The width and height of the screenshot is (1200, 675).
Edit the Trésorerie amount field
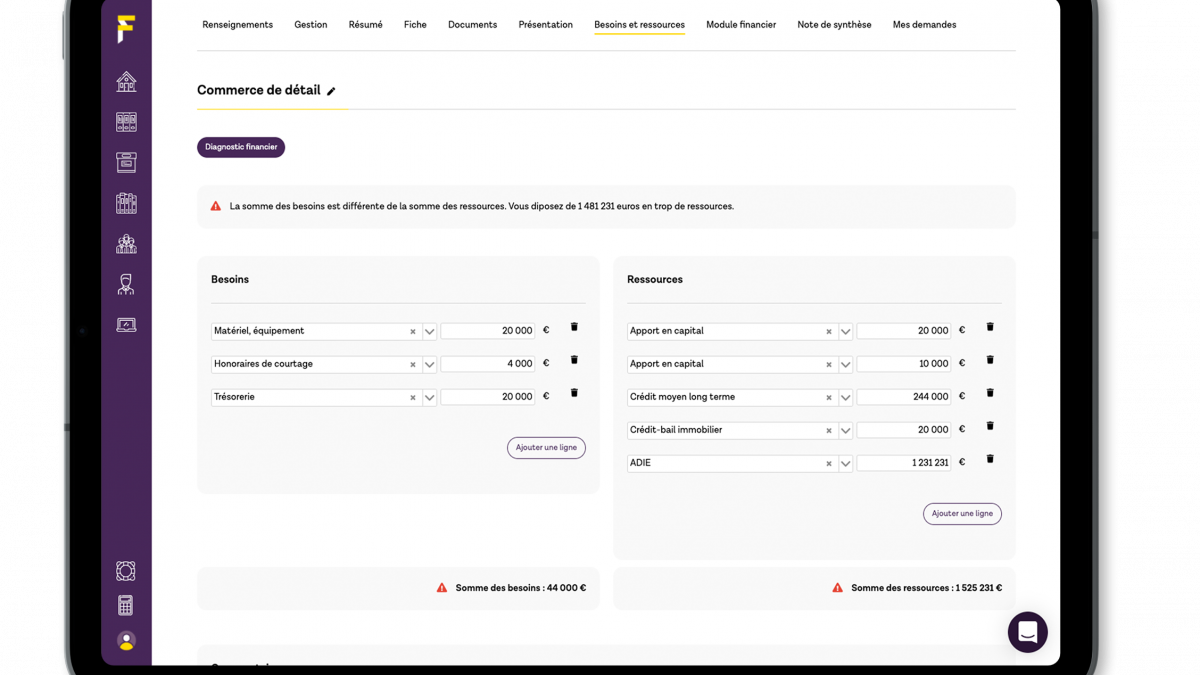[x=488, y=397]
